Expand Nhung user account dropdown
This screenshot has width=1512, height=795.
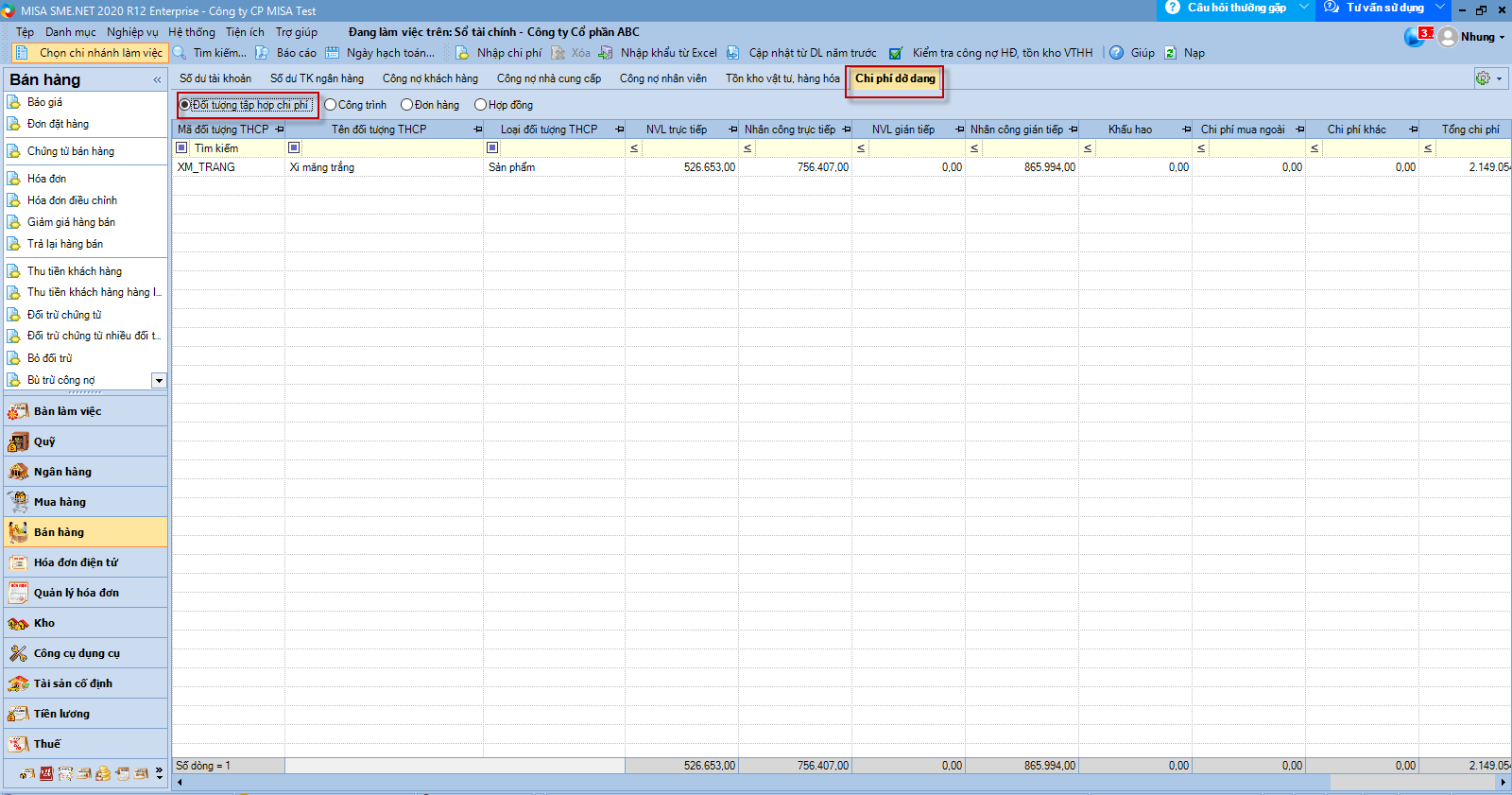pyautogui.click(x=1503, y=37)
